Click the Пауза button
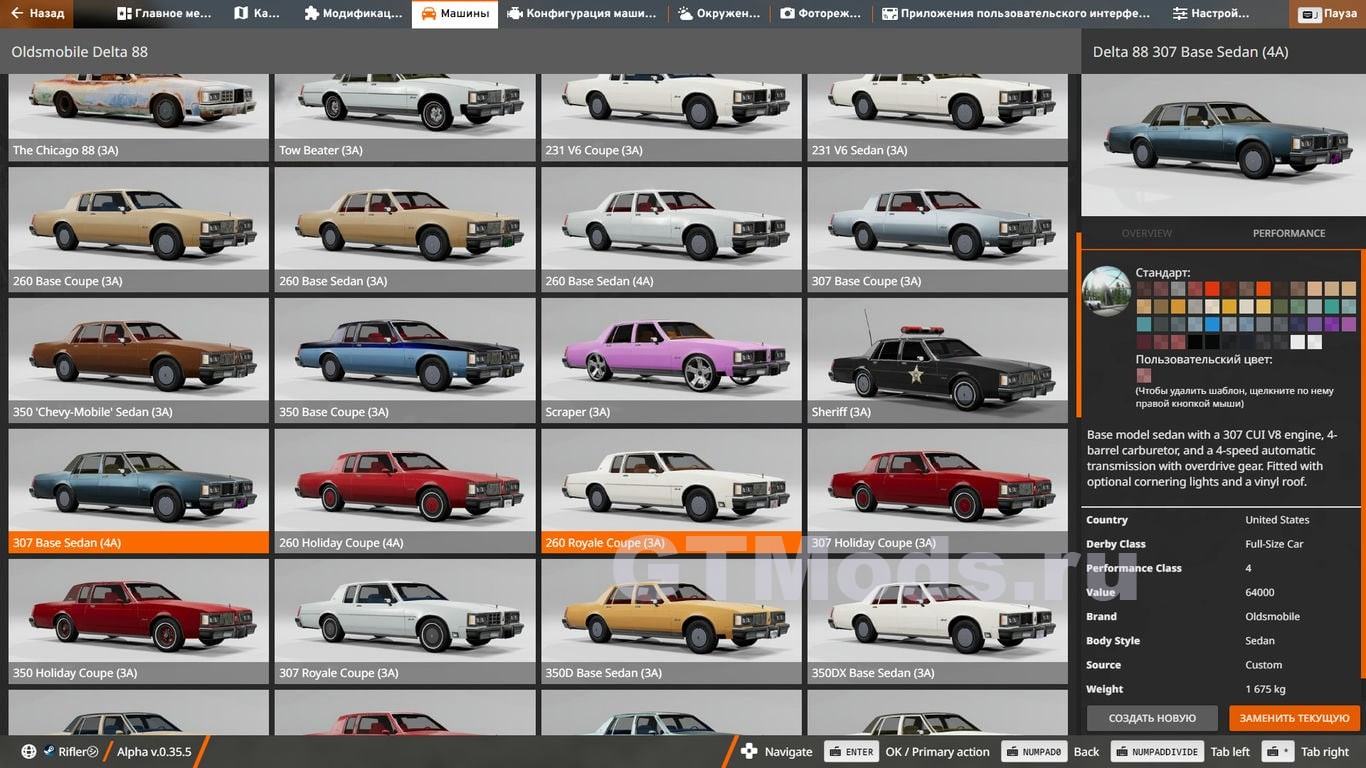Image resolution: width=1366 pixels, height=768 pixels. tap(1329, 15)
